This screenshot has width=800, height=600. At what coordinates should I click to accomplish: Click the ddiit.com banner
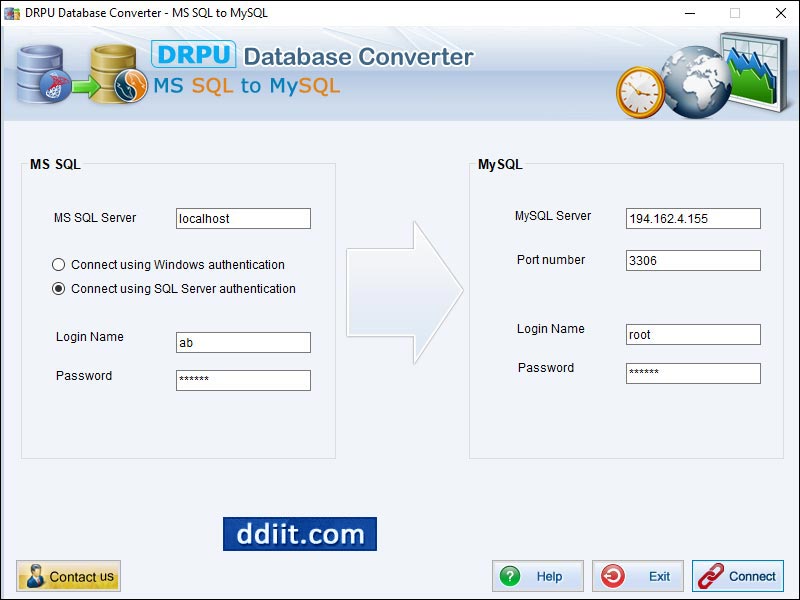click(298, 535)
